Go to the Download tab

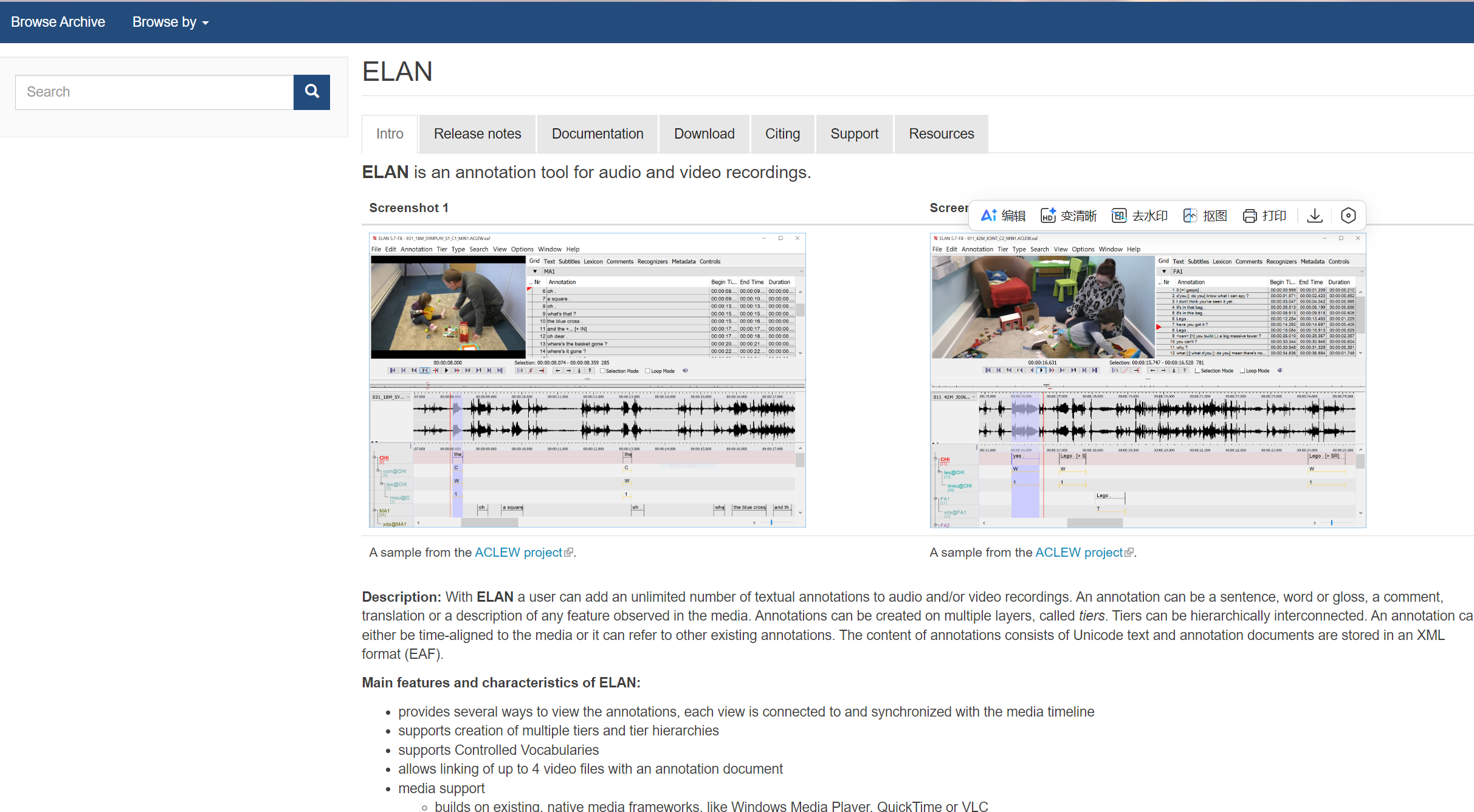[704, 134]
